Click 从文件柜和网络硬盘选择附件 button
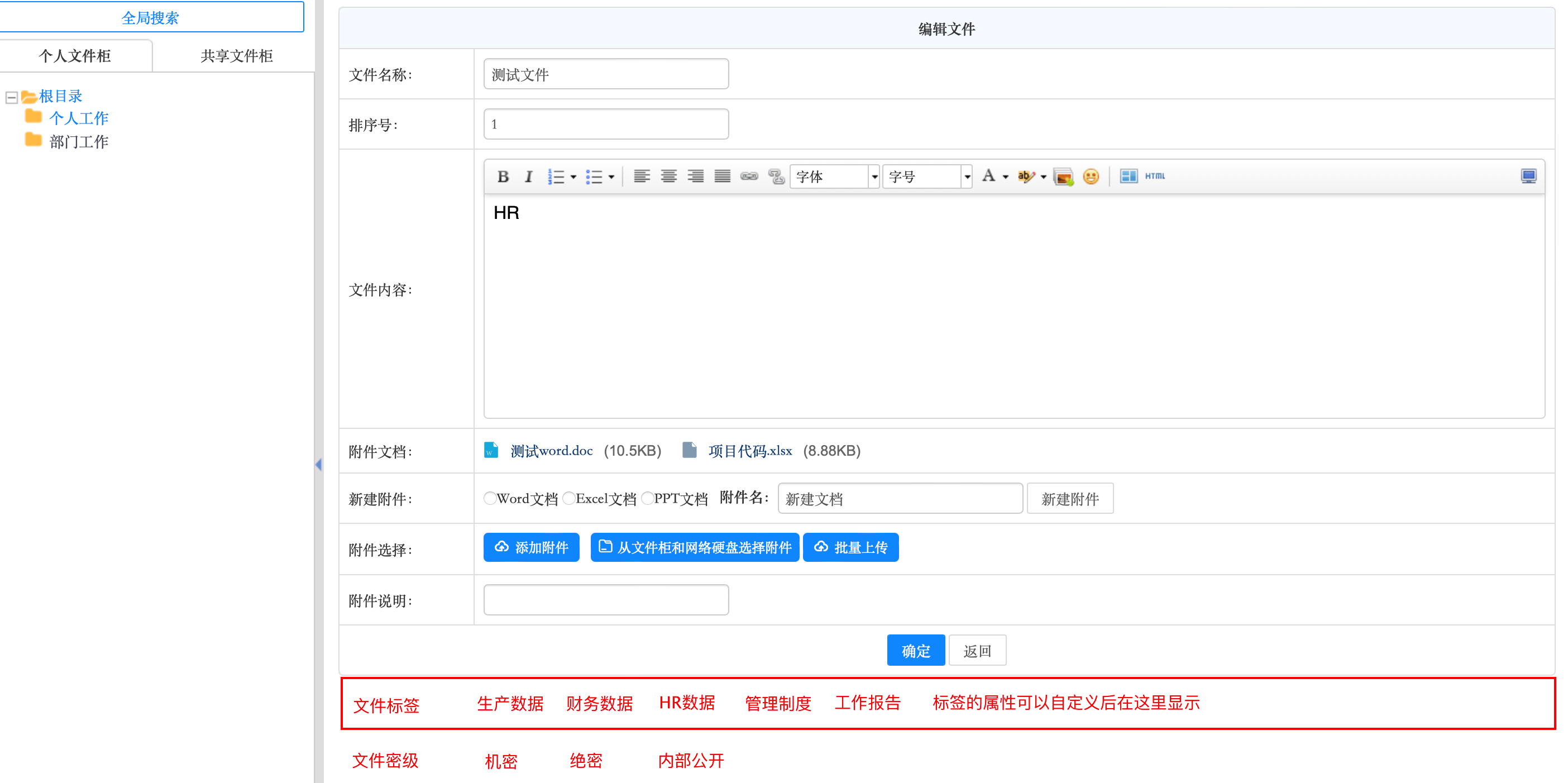 [x=695, y=547]
